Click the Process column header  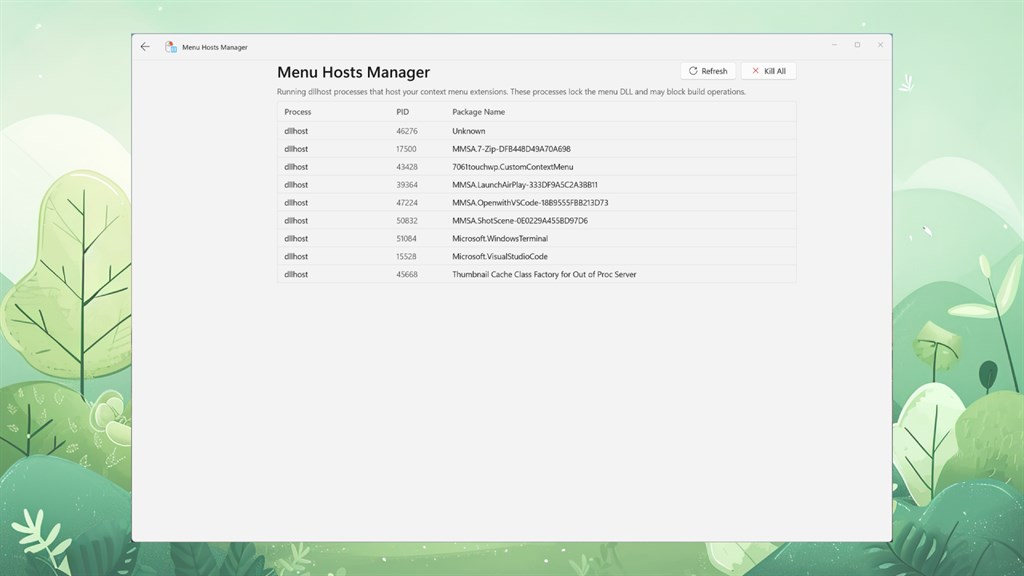298,112
